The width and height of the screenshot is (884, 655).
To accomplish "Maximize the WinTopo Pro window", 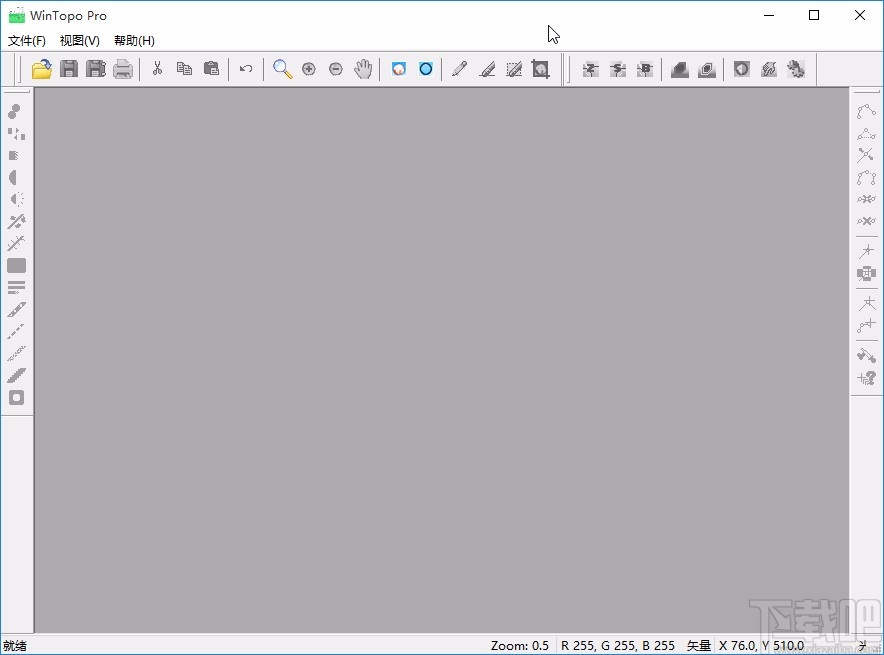I will (x=814, y=15).
